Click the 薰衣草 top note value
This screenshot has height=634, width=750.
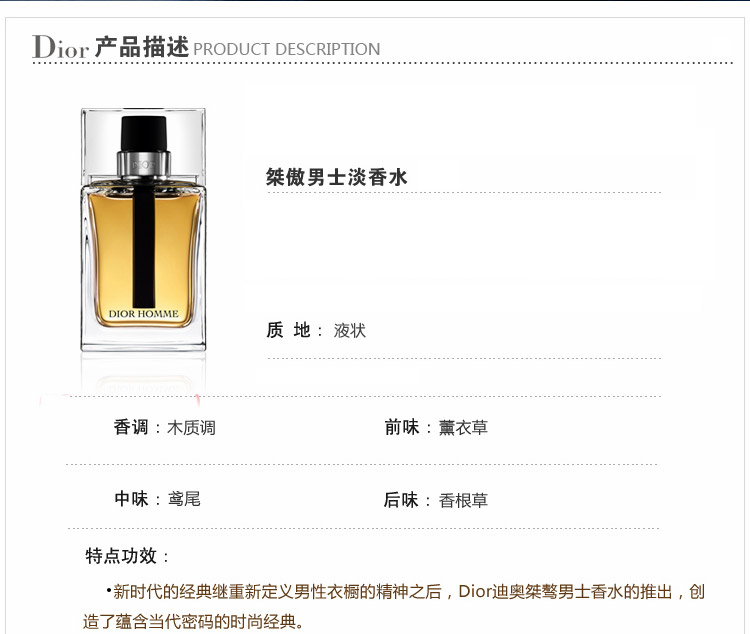(x=463, y=428)
